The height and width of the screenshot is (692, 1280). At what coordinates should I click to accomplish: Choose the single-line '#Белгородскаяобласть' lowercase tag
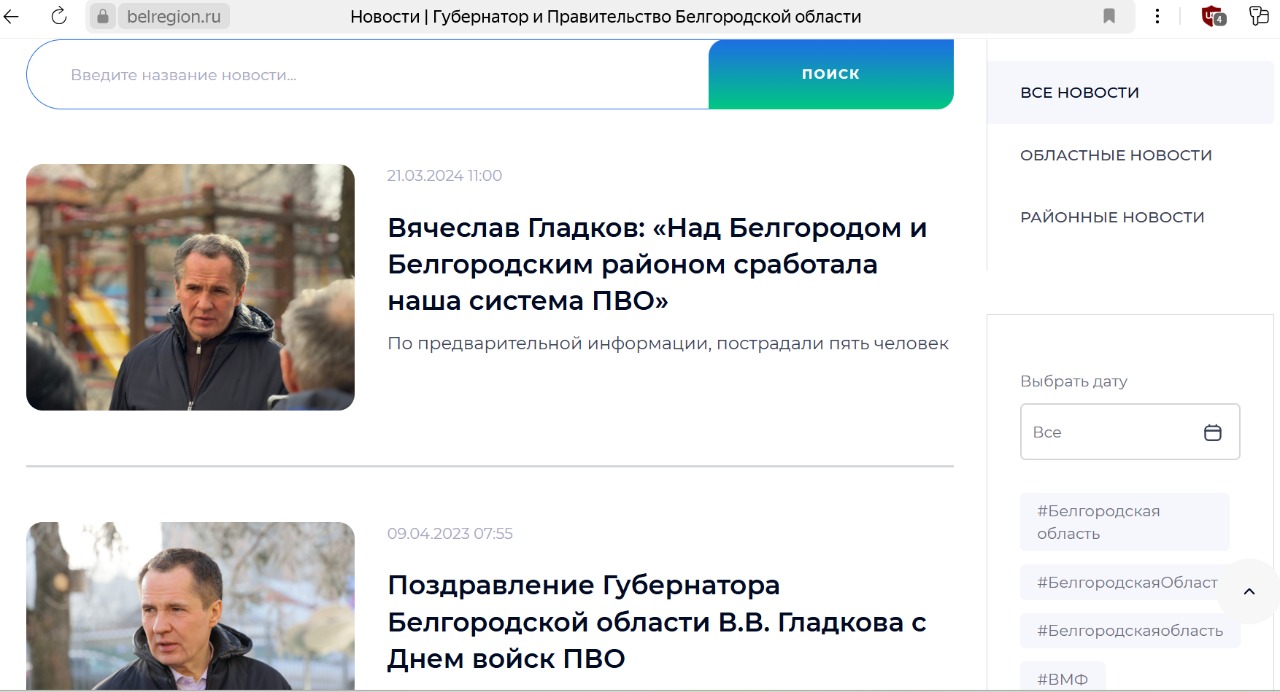click(1130, 631)
